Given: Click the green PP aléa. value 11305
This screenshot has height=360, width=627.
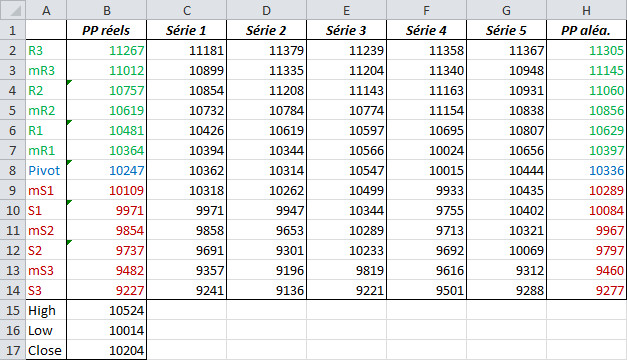Looking at the screenshot, I should pos(587,50).
